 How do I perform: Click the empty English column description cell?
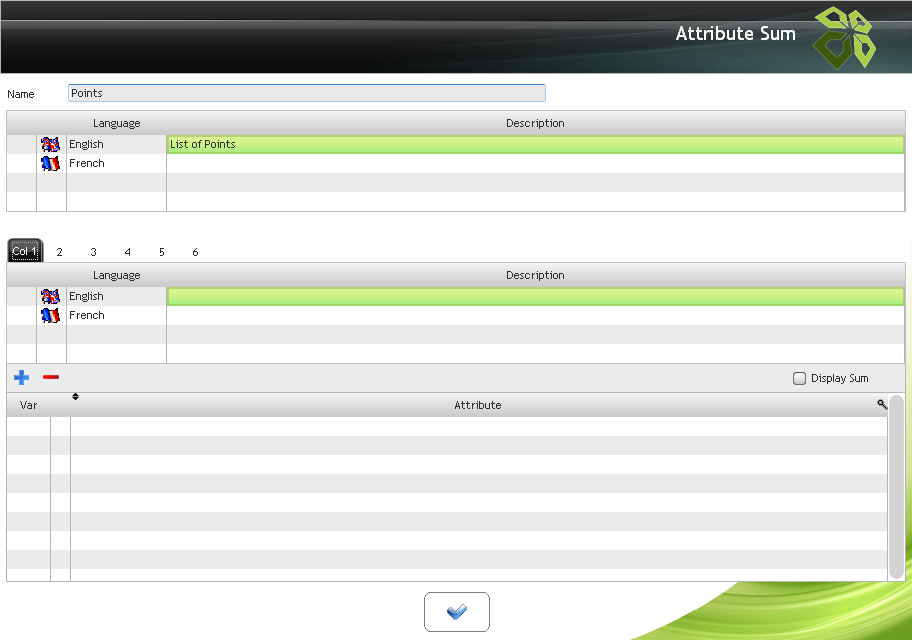(535, 296)
